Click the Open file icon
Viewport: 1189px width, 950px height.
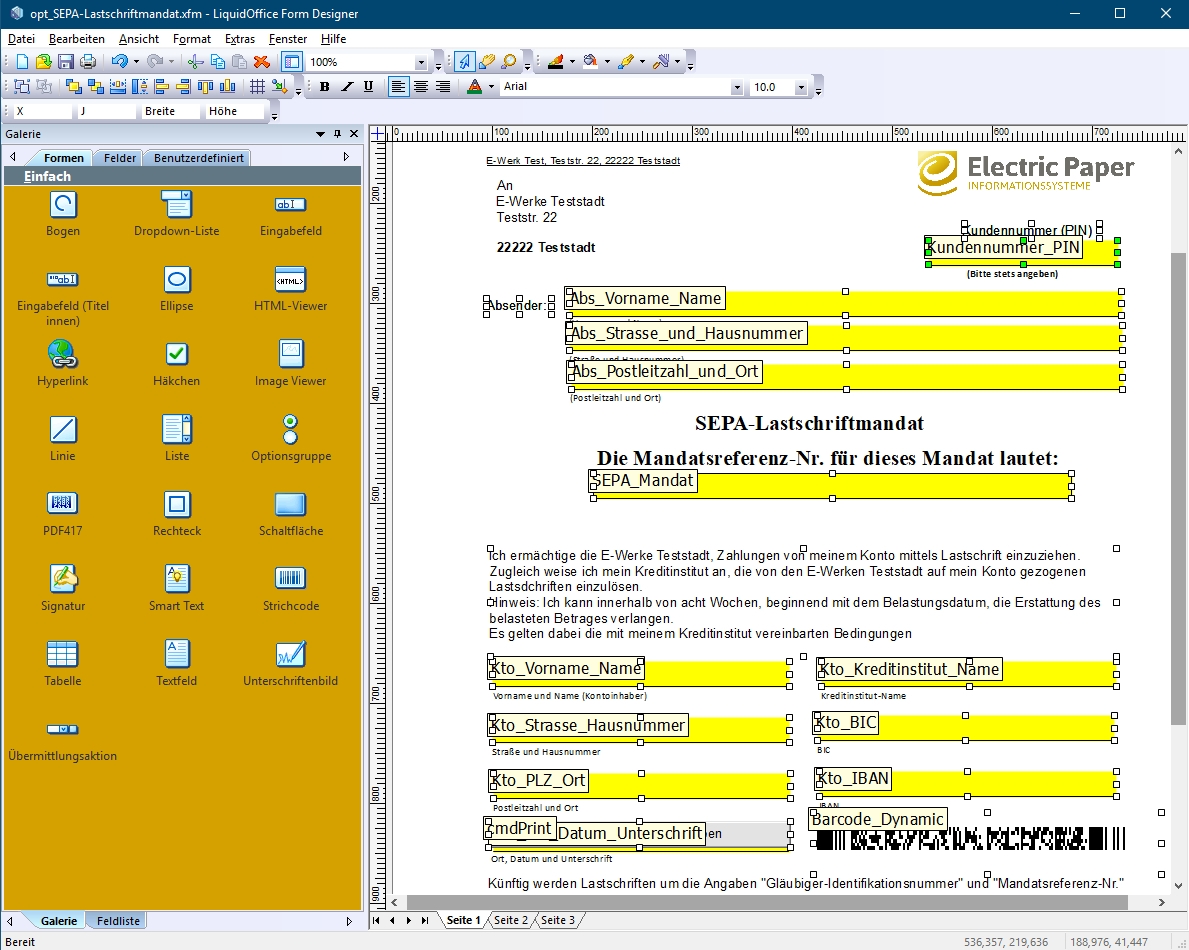(44, 62)
